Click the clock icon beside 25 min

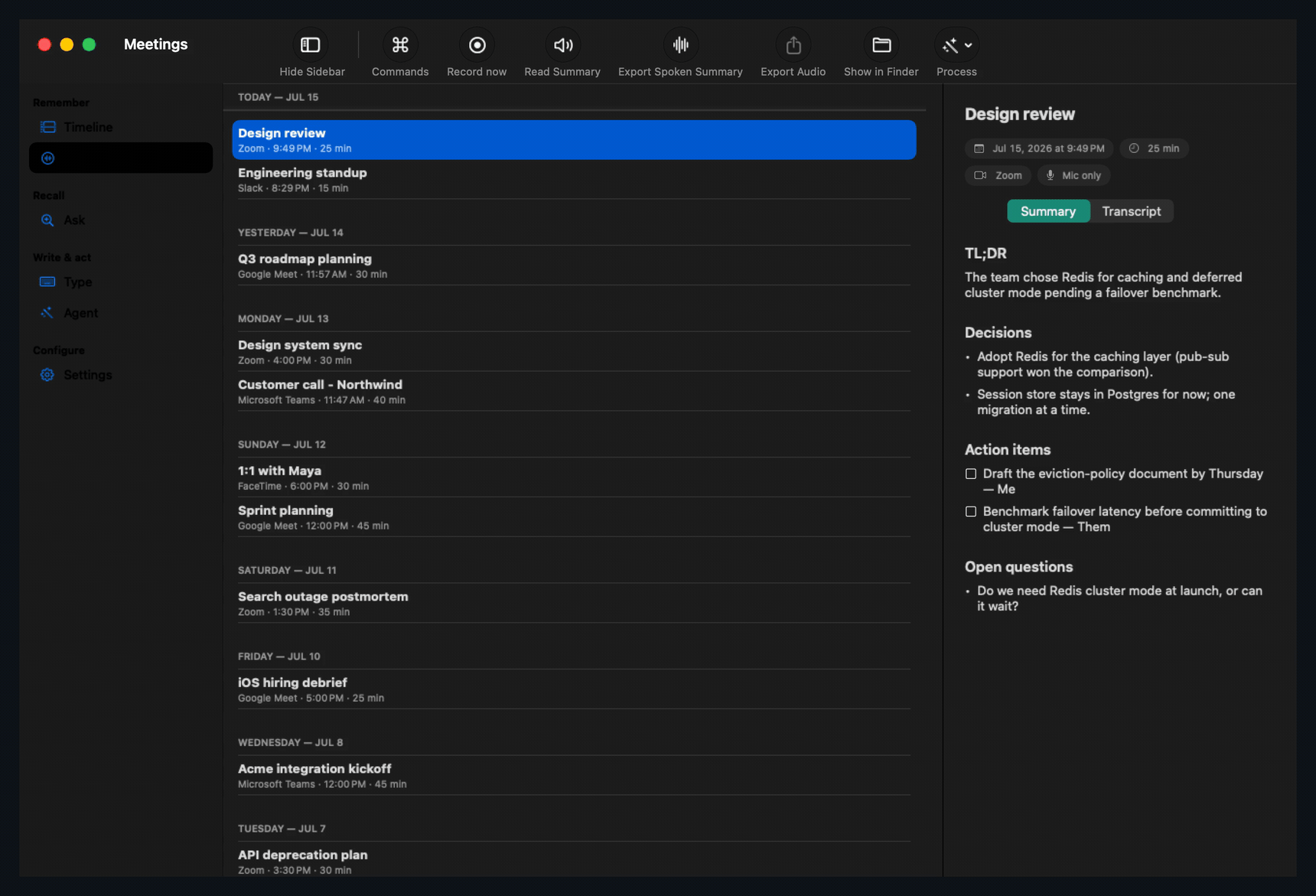tap(1134, 148)
